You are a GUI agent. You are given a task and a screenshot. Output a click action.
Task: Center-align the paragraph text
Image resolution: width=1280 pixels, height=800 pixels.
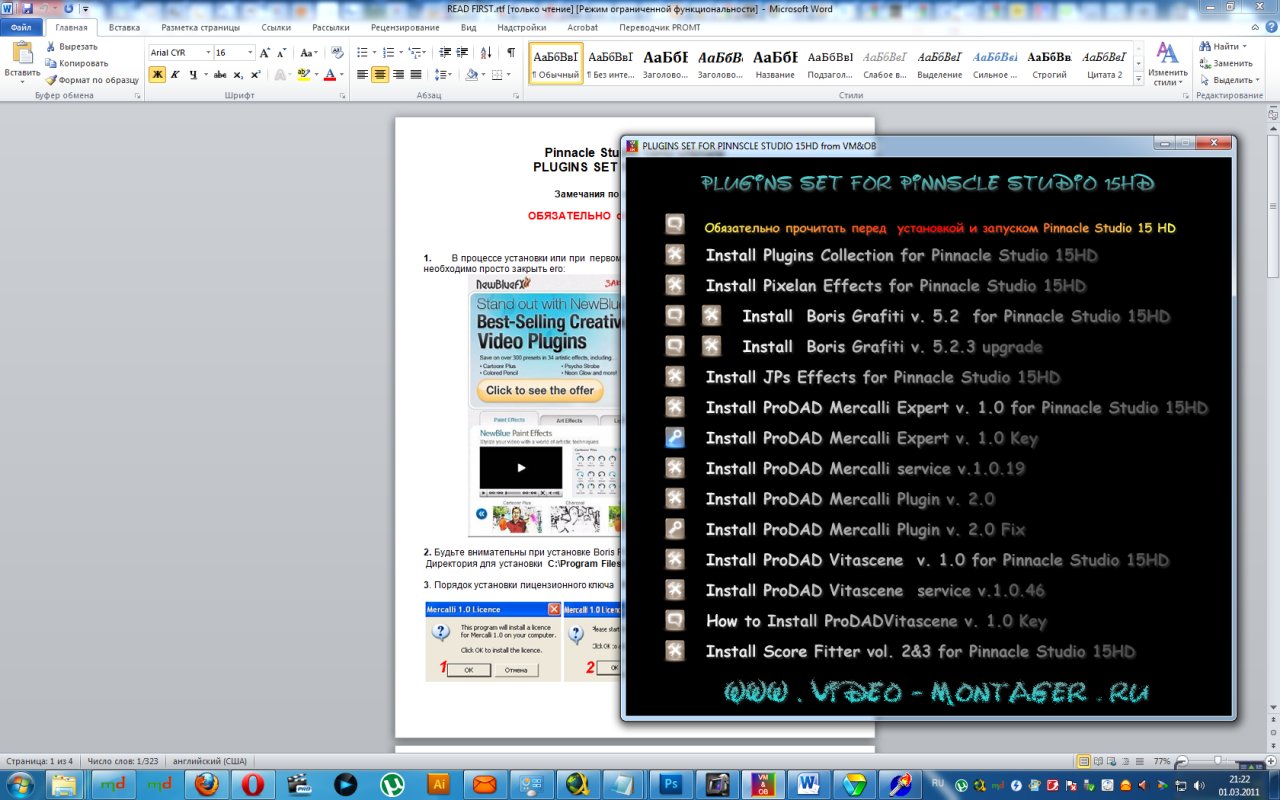coord(380,74)
